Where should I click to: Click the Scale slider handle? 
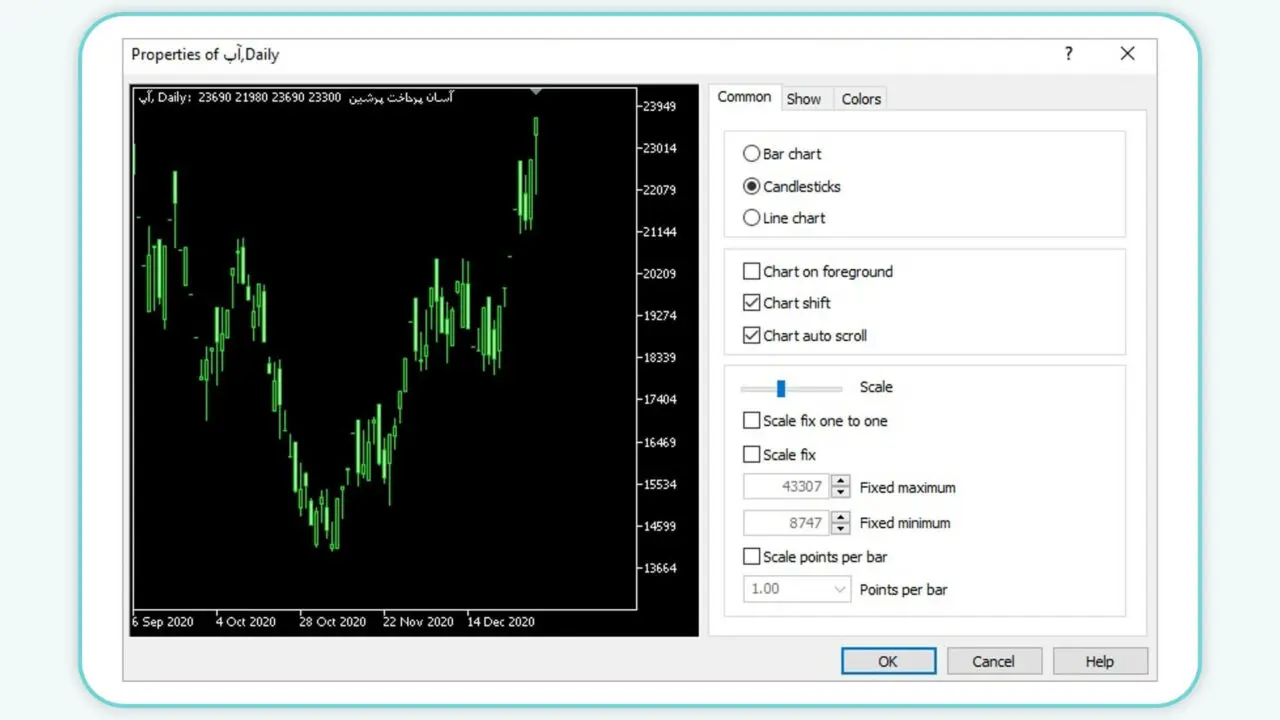pos(781,388)
